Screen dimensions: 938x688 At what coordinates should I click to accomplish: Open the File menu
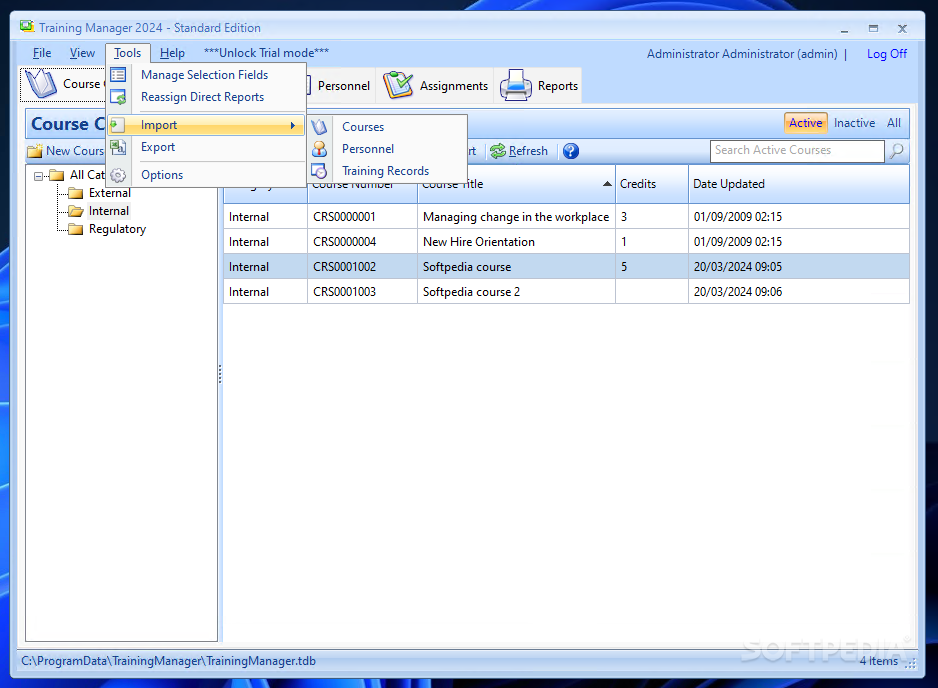click(x=41, y=53)
